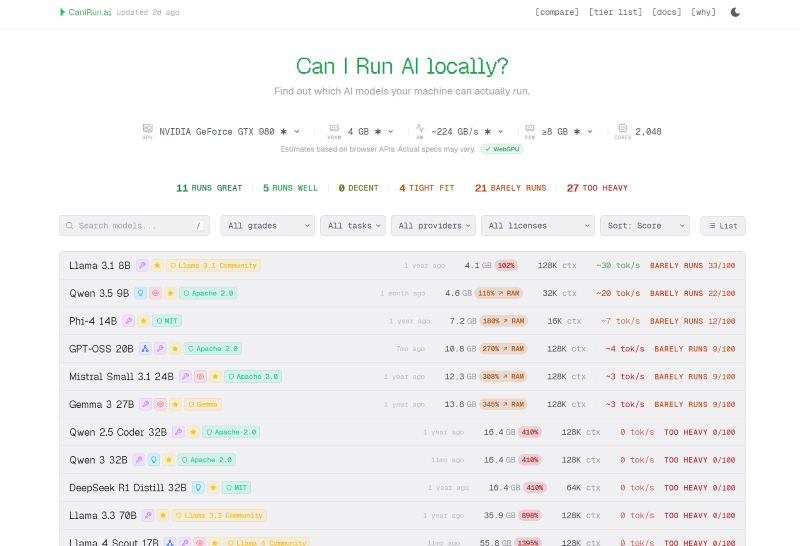Click star icon on DeepSeek R1 Distill 32B
The image size is (800, 546).
click(x=213, y=488)
